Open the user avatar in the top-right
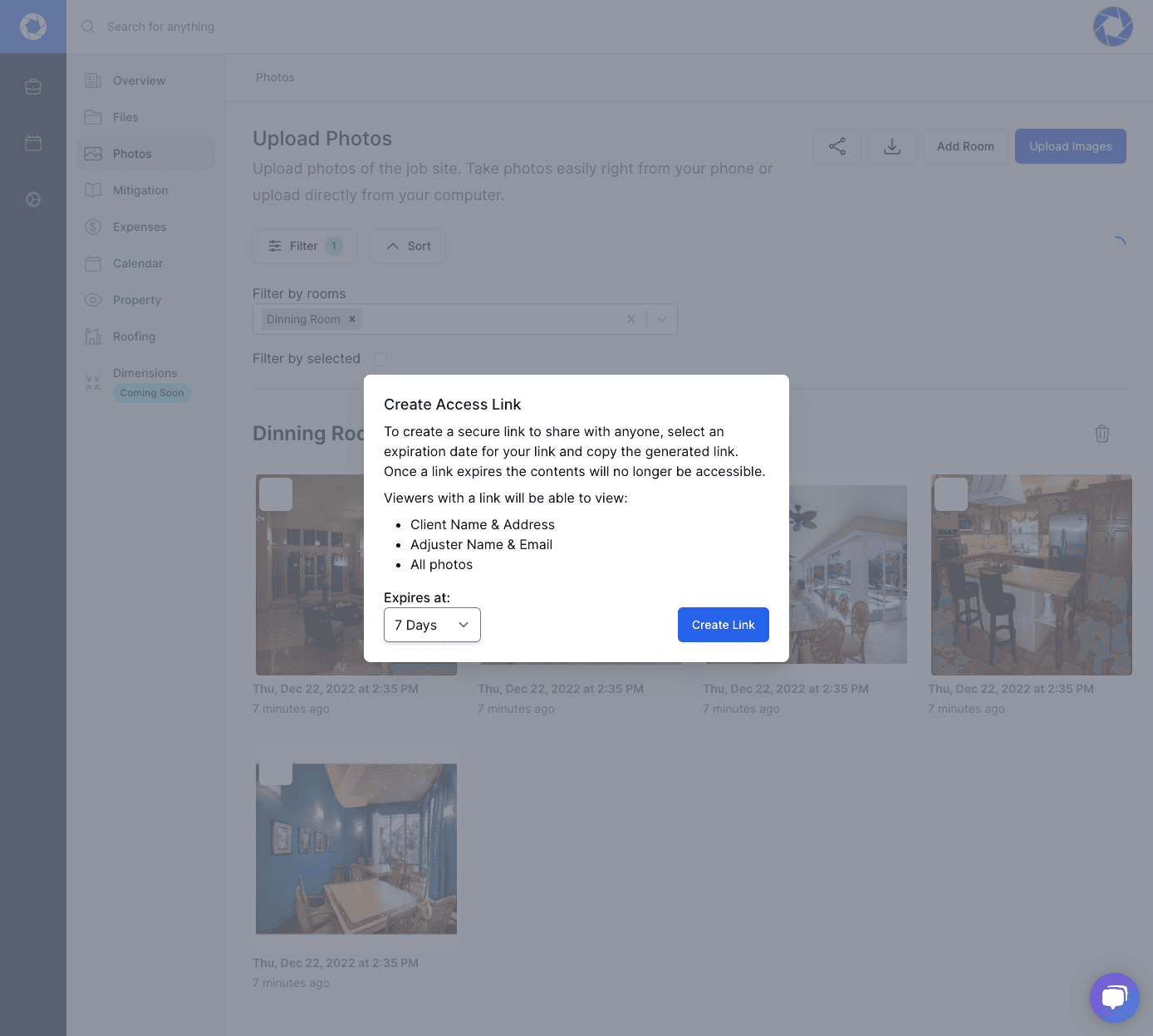 coord(1113,27)
